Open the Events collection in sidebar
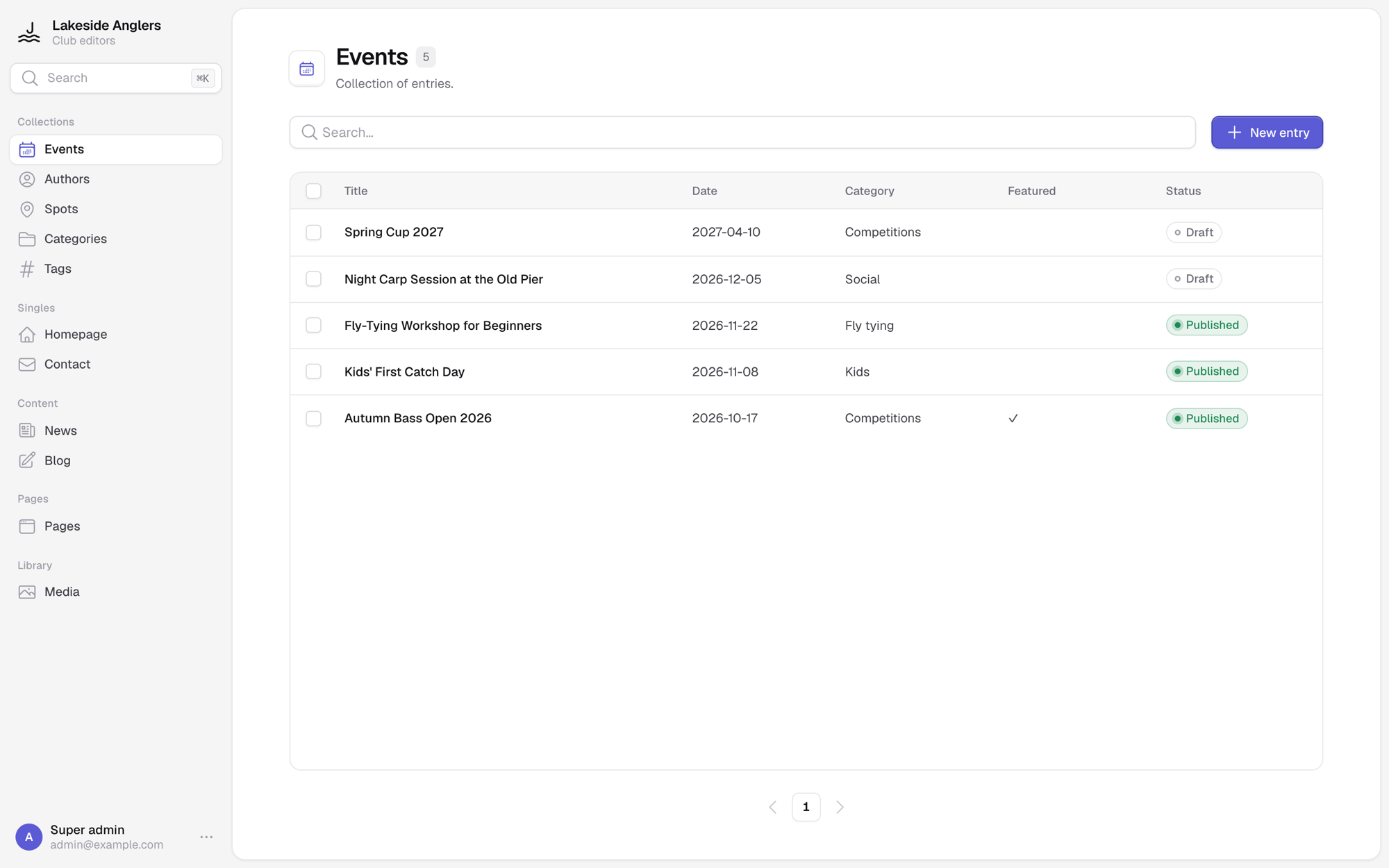The image size is (1389, 868). click(x=116, y=149)
